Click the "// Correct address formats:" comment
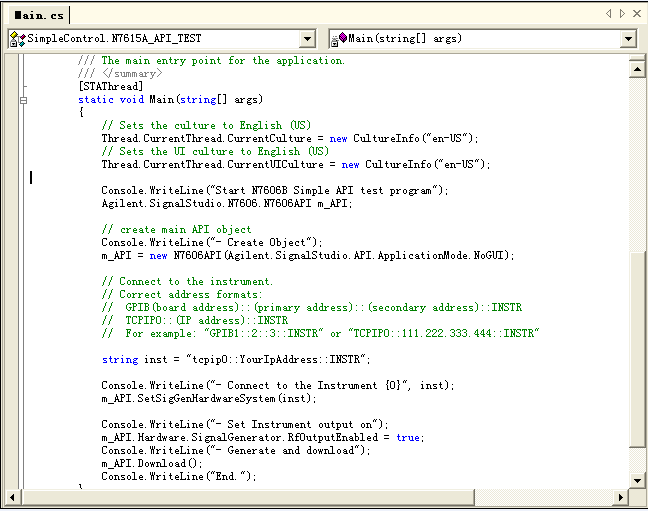 pos(182,294)
